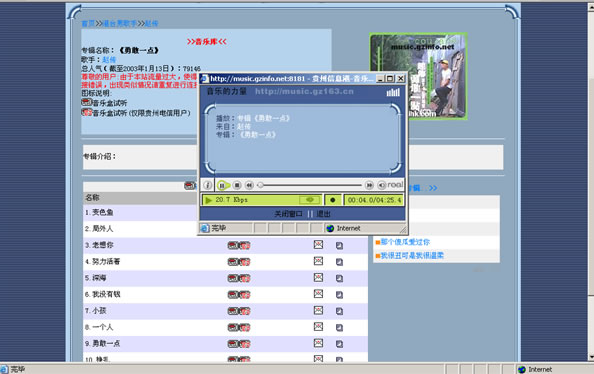594x374 pixels.
Task: Open the page icon for song 8 一个人
Action: point(339,328)
